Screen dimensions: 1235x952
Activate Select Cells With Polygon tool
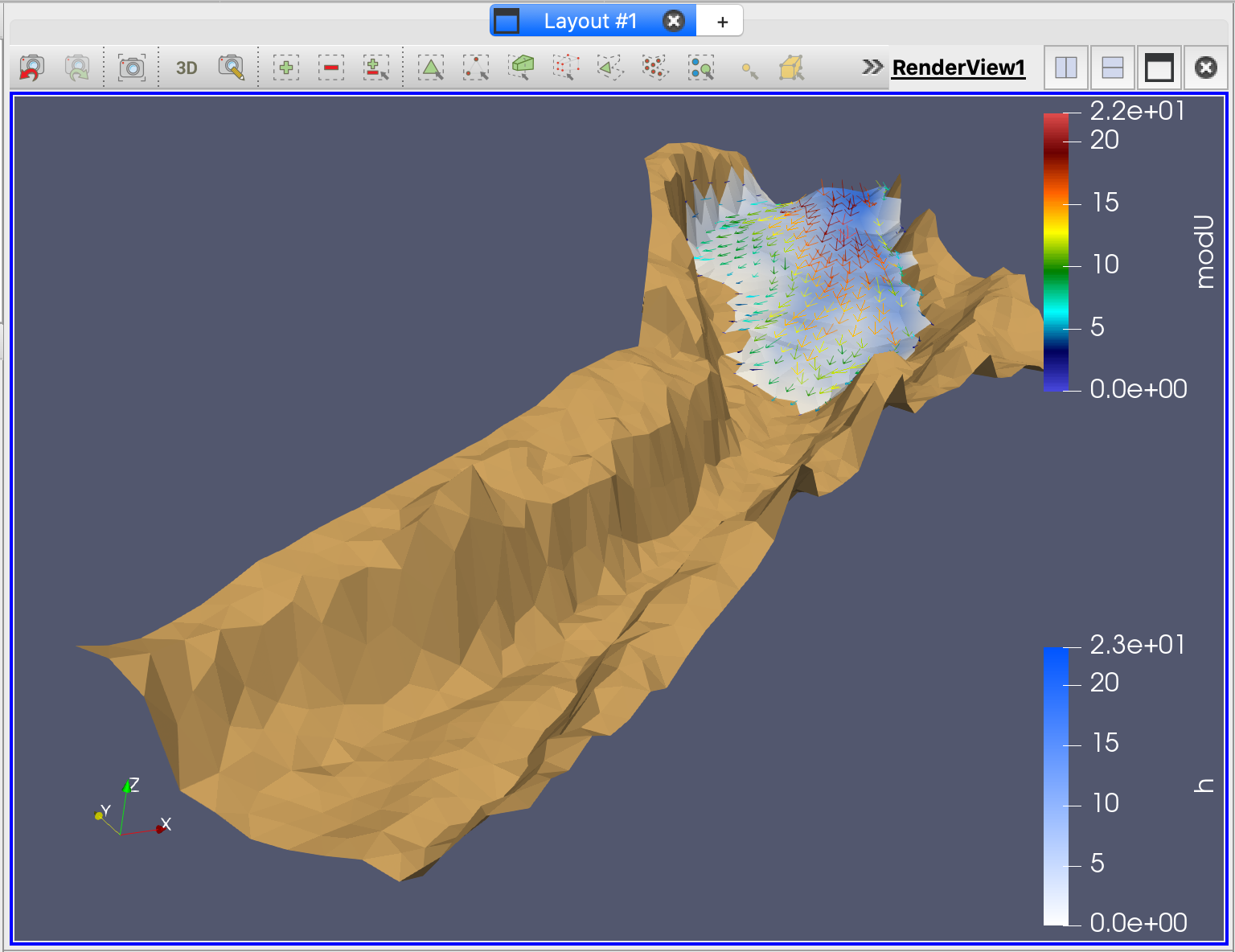(611, 68)
